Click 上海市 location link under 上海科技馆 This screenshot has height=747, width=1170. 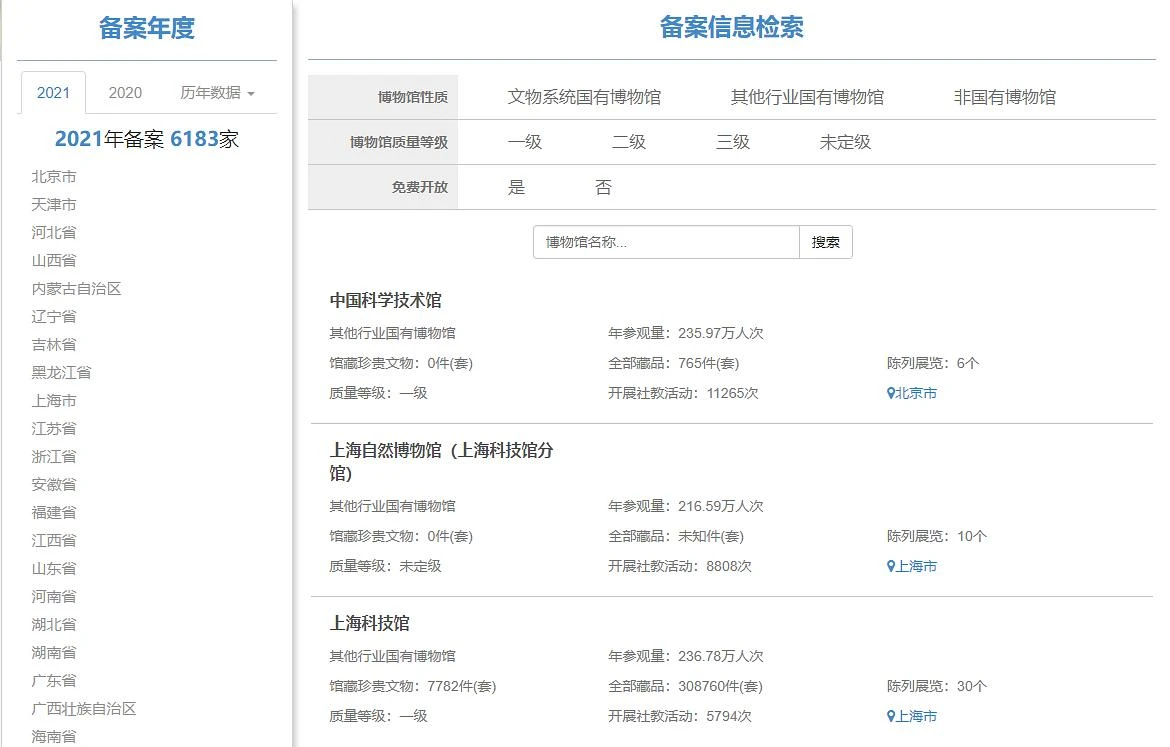coord(912,716)
